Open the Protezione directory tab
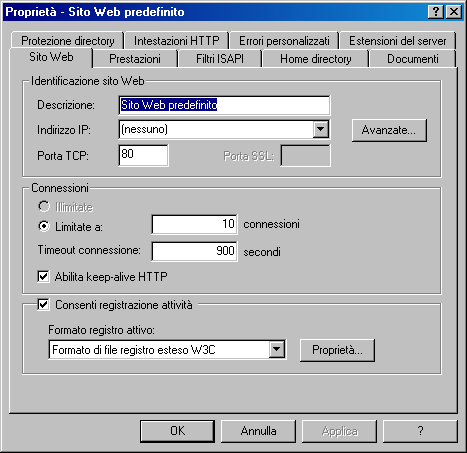This screenshot has height=453, width=467. [68, 41]
